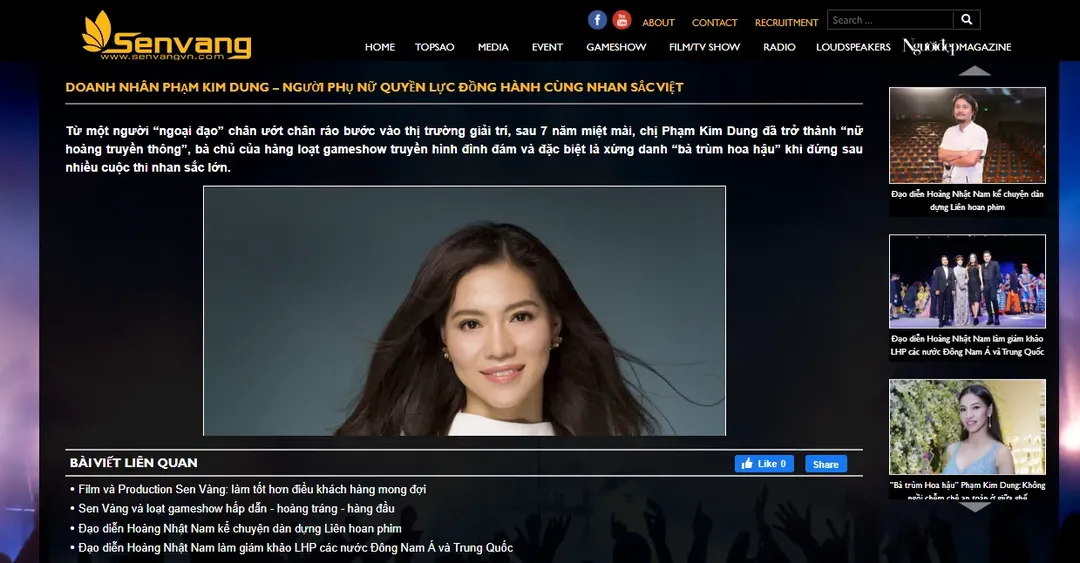Open the CONTACT page link

click(x=714, y=23)
